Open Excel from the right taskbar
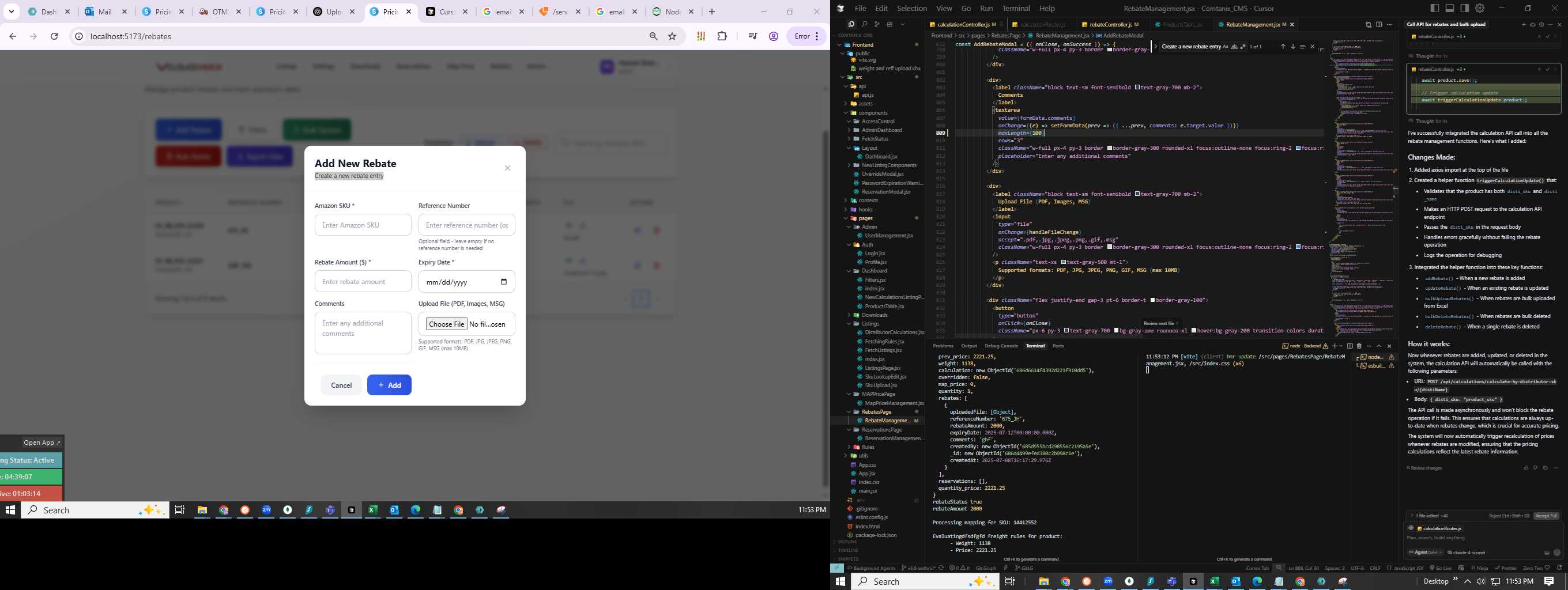The height and width of the screenshot is (590, 1568). click(x=1215, y=581)
